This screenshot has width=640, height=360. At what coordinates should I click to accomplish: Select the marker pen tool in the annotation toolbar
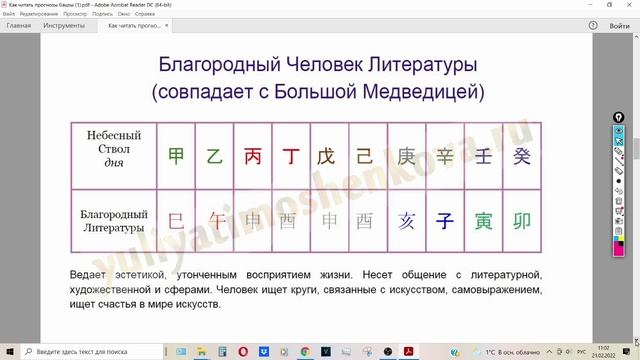619,151
